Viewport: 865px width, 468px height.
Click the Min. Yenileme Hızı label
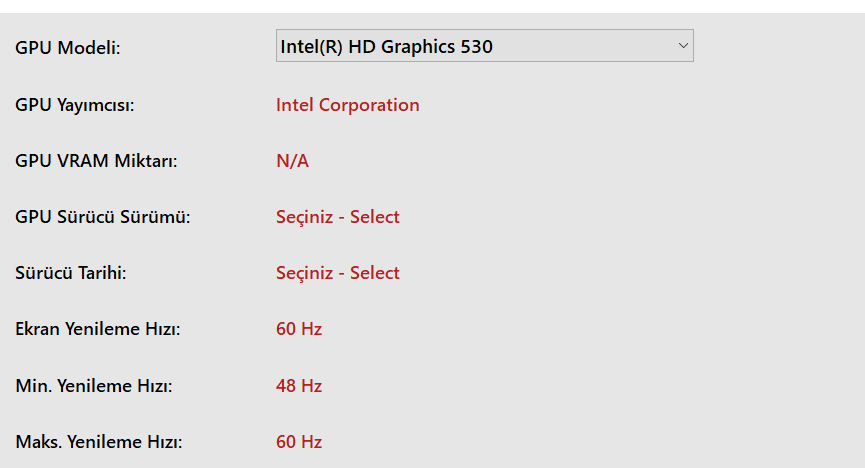[93, 386]
